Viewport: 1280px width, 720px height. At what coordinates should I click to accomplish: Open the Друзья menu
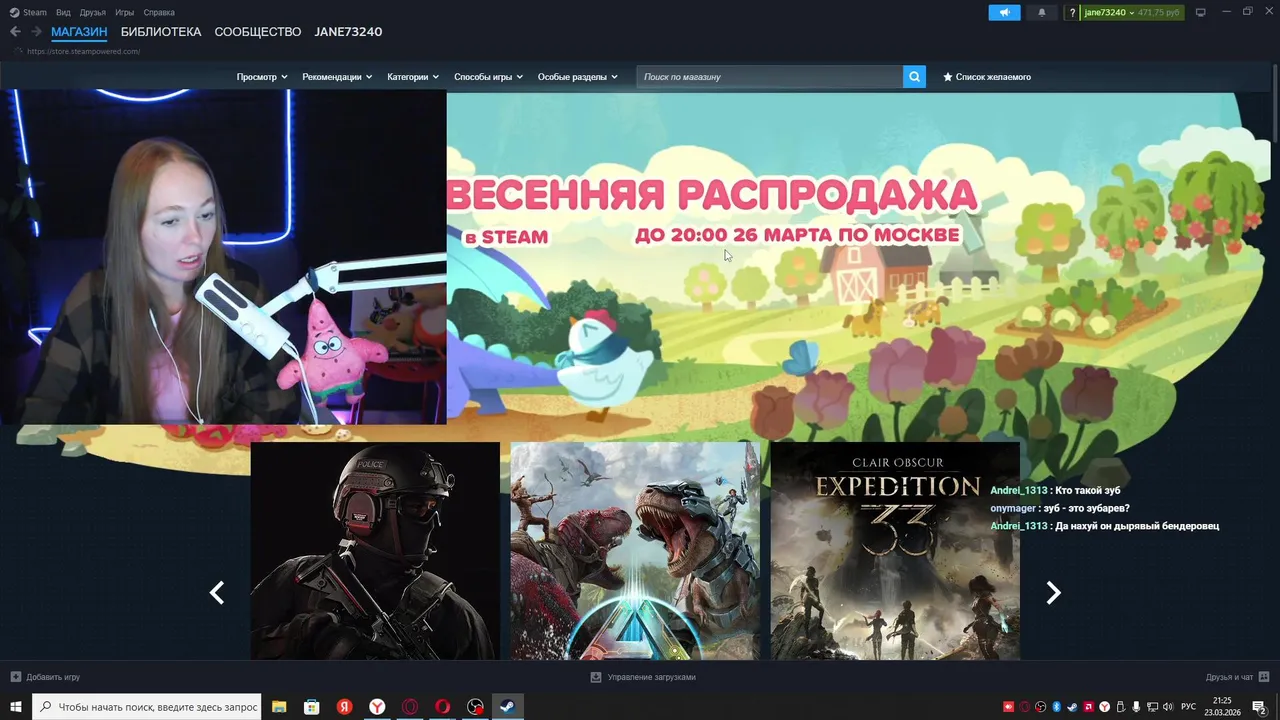[93, 13]
